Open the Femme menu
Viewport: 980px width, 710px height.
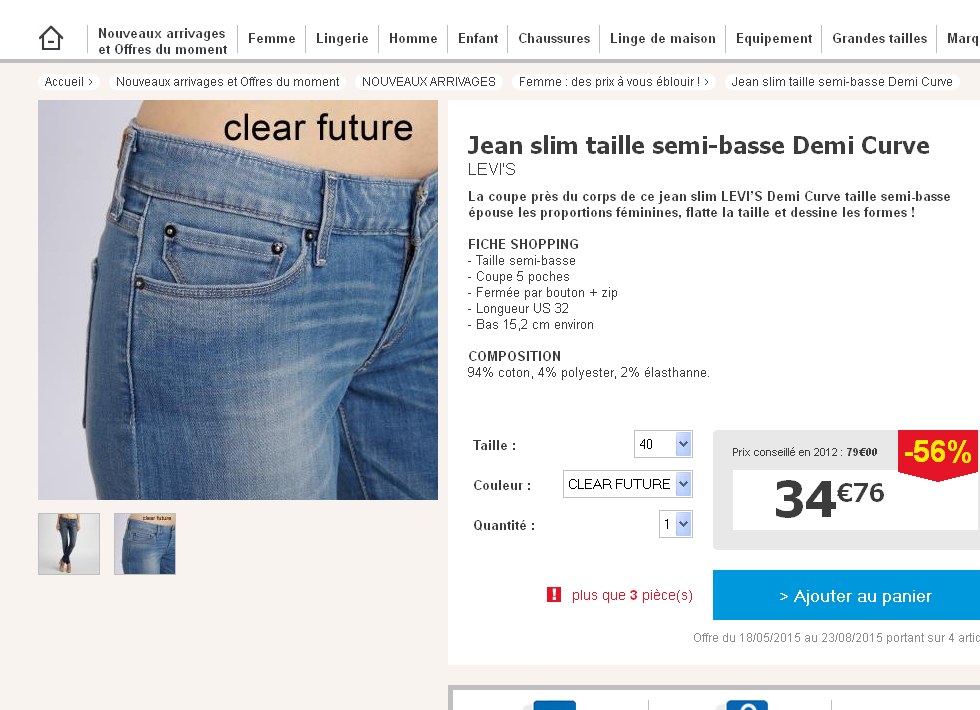(271, 38)
